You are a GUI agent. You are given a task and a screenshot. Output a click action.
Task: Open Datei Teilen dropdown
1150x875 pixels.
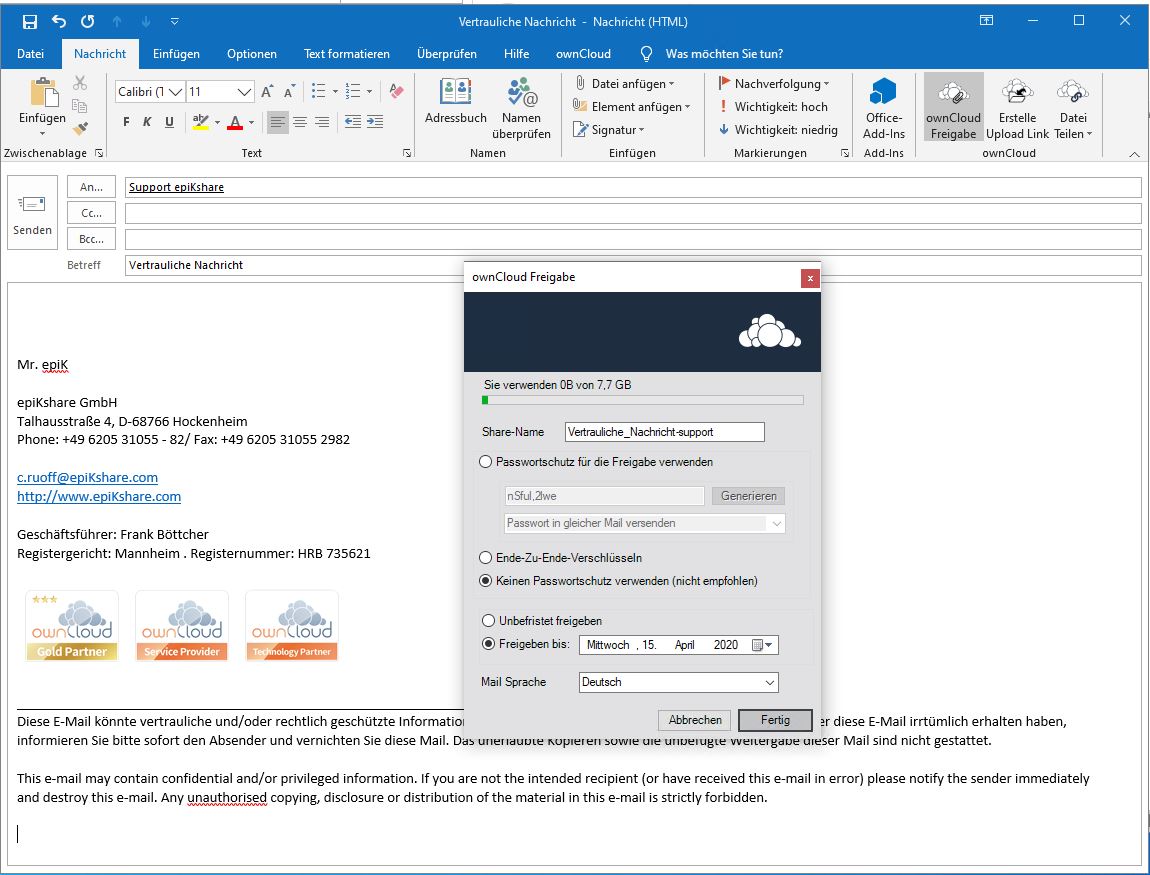(1073, 109)
